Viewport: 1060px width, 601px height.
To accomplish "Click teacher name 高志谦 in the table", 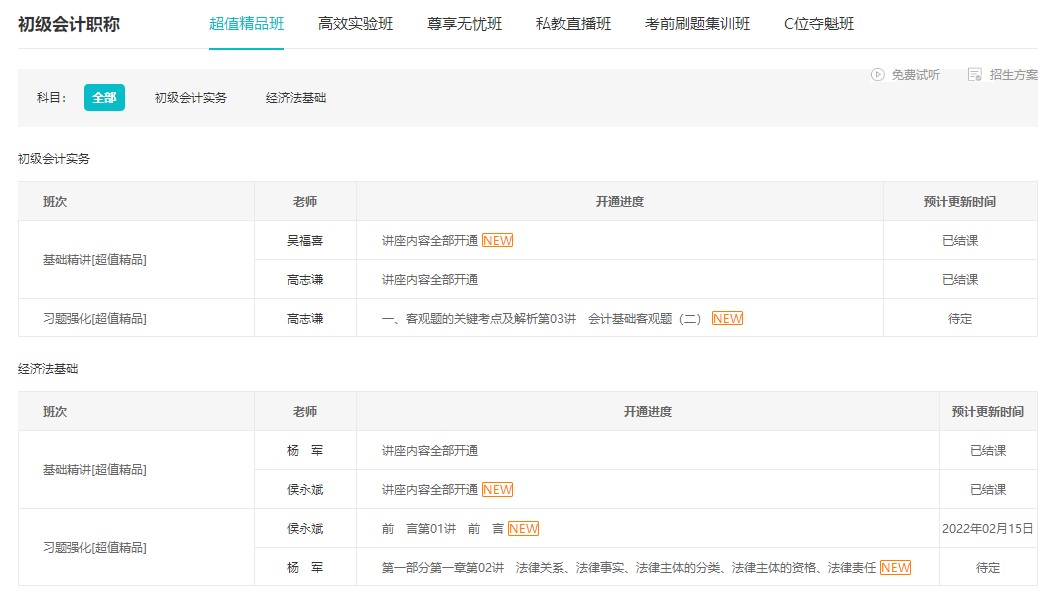I will (x=306, y=279).
